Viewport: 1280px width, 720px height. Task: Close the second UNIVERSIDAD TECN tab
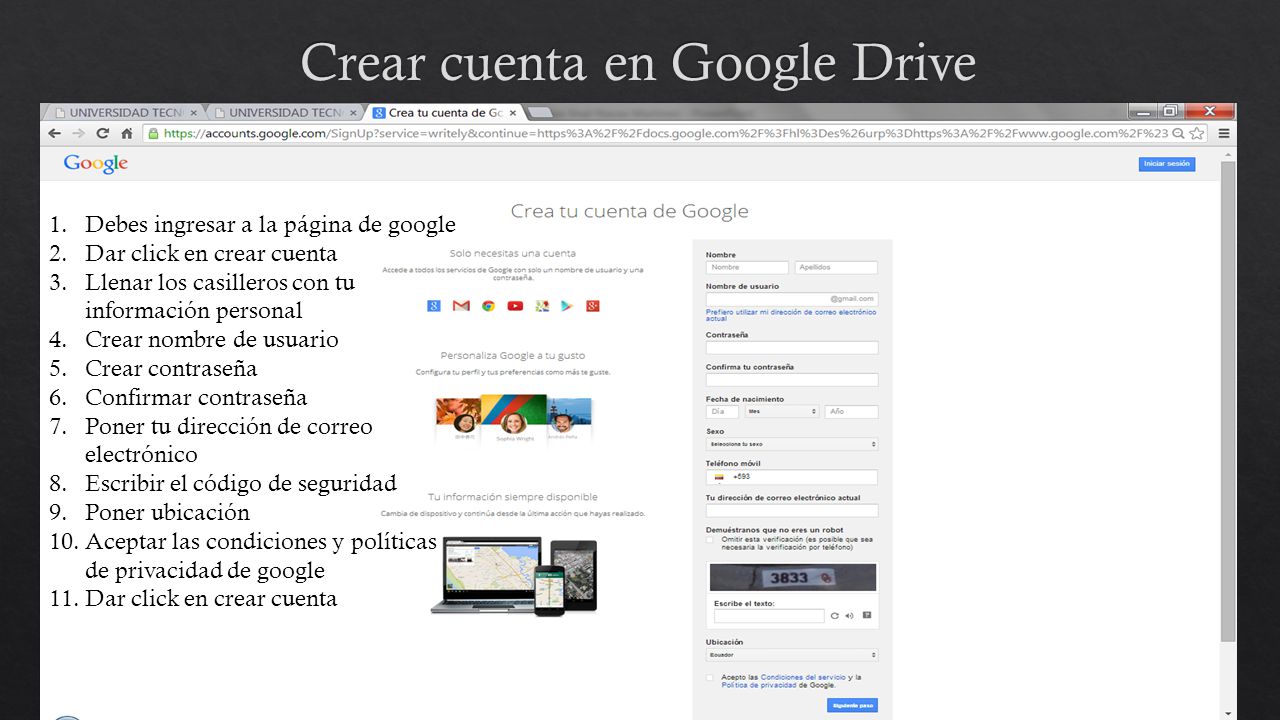pyautogui.click(x=353, y=112)
